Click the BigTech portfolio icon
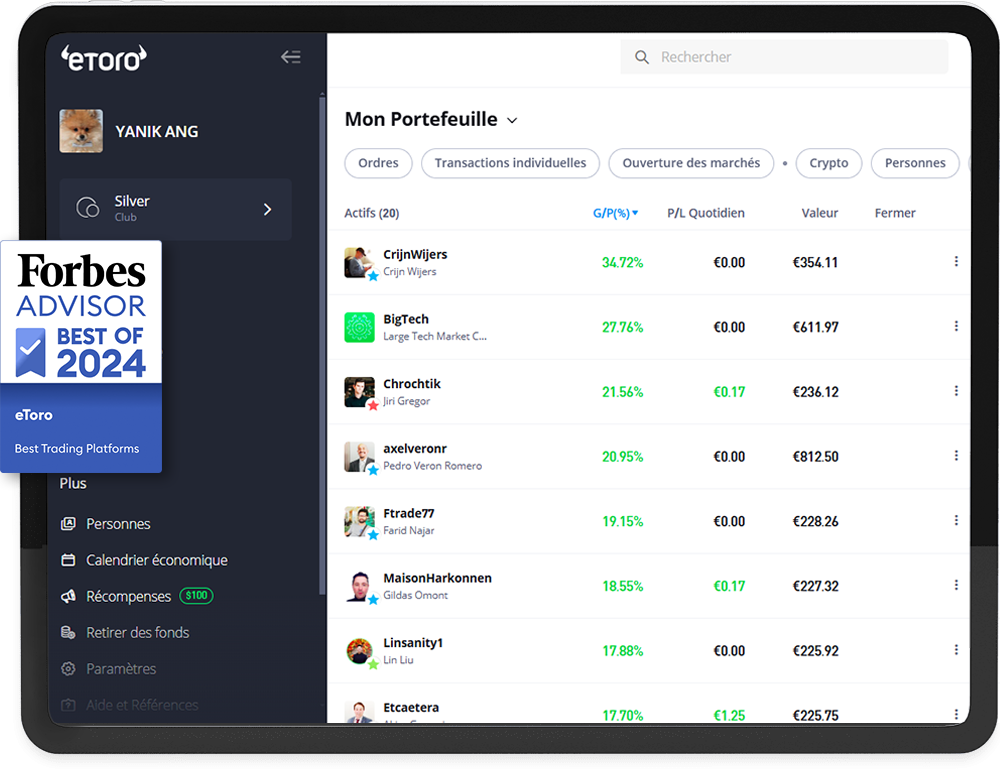The height and width of the screenshot is (770, 1000). (x=359, y=327)
